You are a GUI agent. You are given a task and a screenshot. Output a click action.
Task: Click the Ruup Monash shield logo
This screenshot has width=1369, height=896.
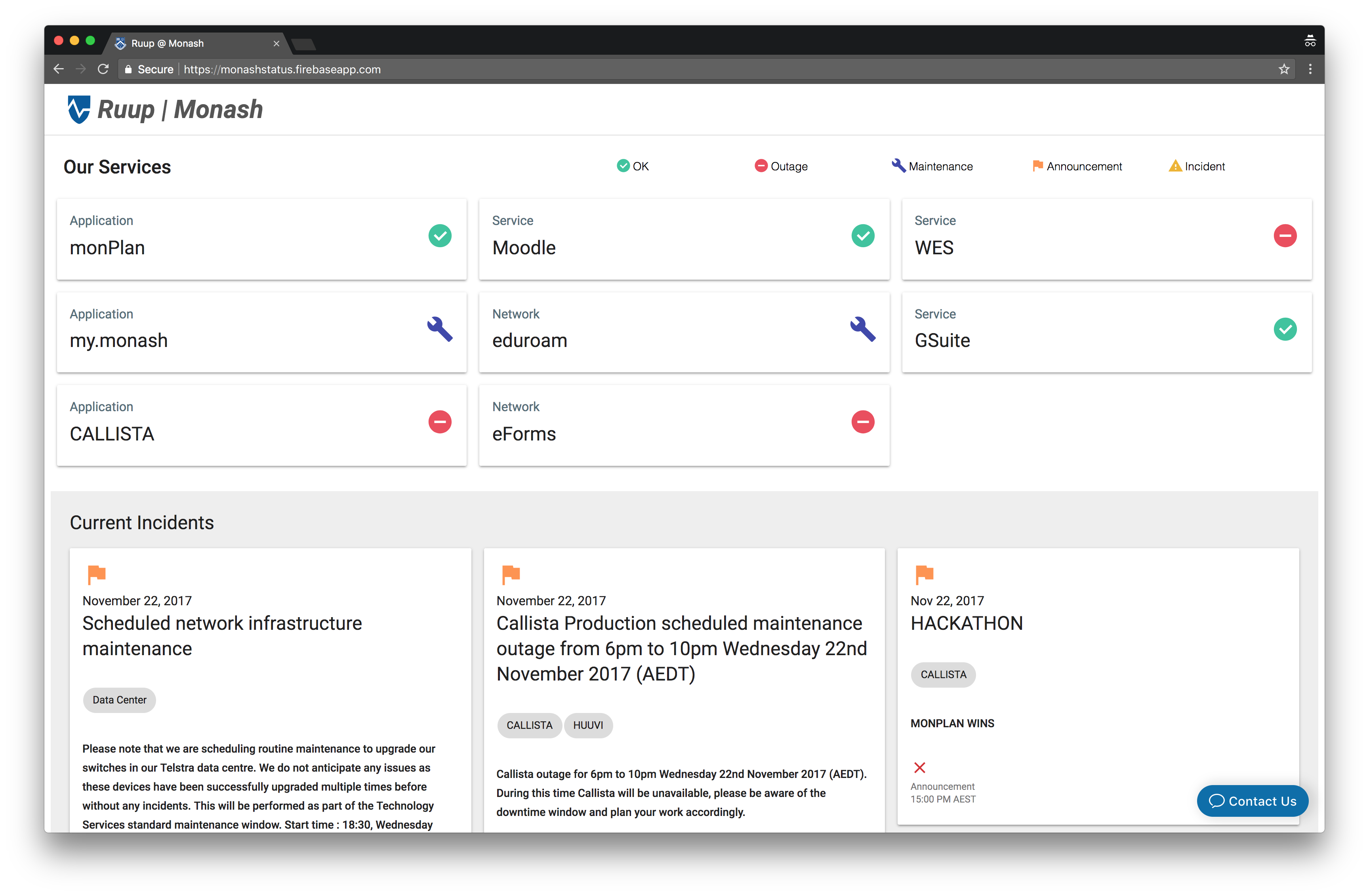79,109
